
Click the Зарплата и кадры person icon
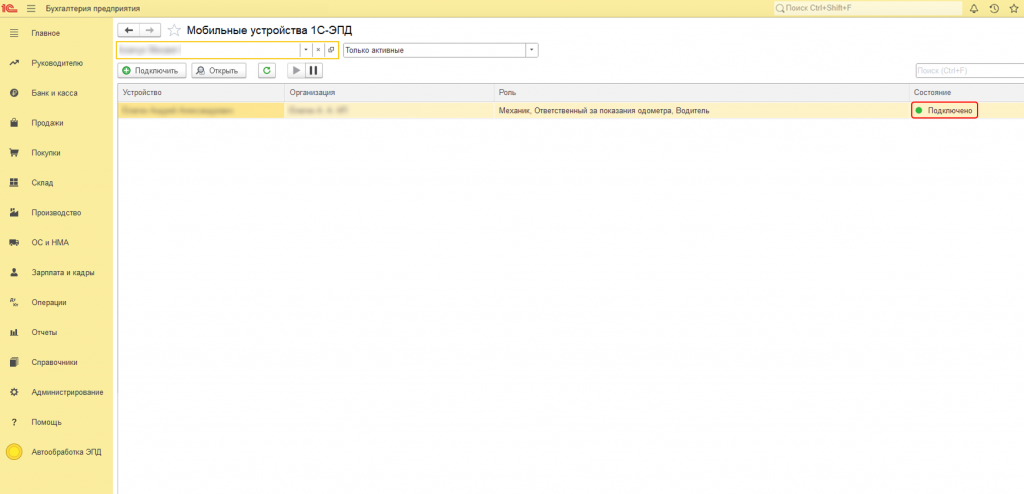click(x=14, y=272)
